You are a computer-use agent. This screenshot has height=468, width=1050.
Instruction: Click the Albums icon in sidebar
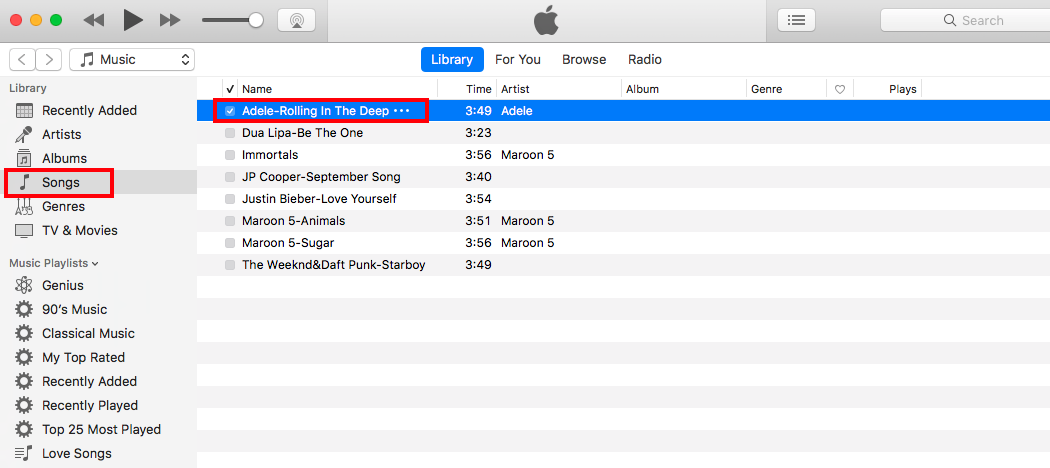[24, 159]
